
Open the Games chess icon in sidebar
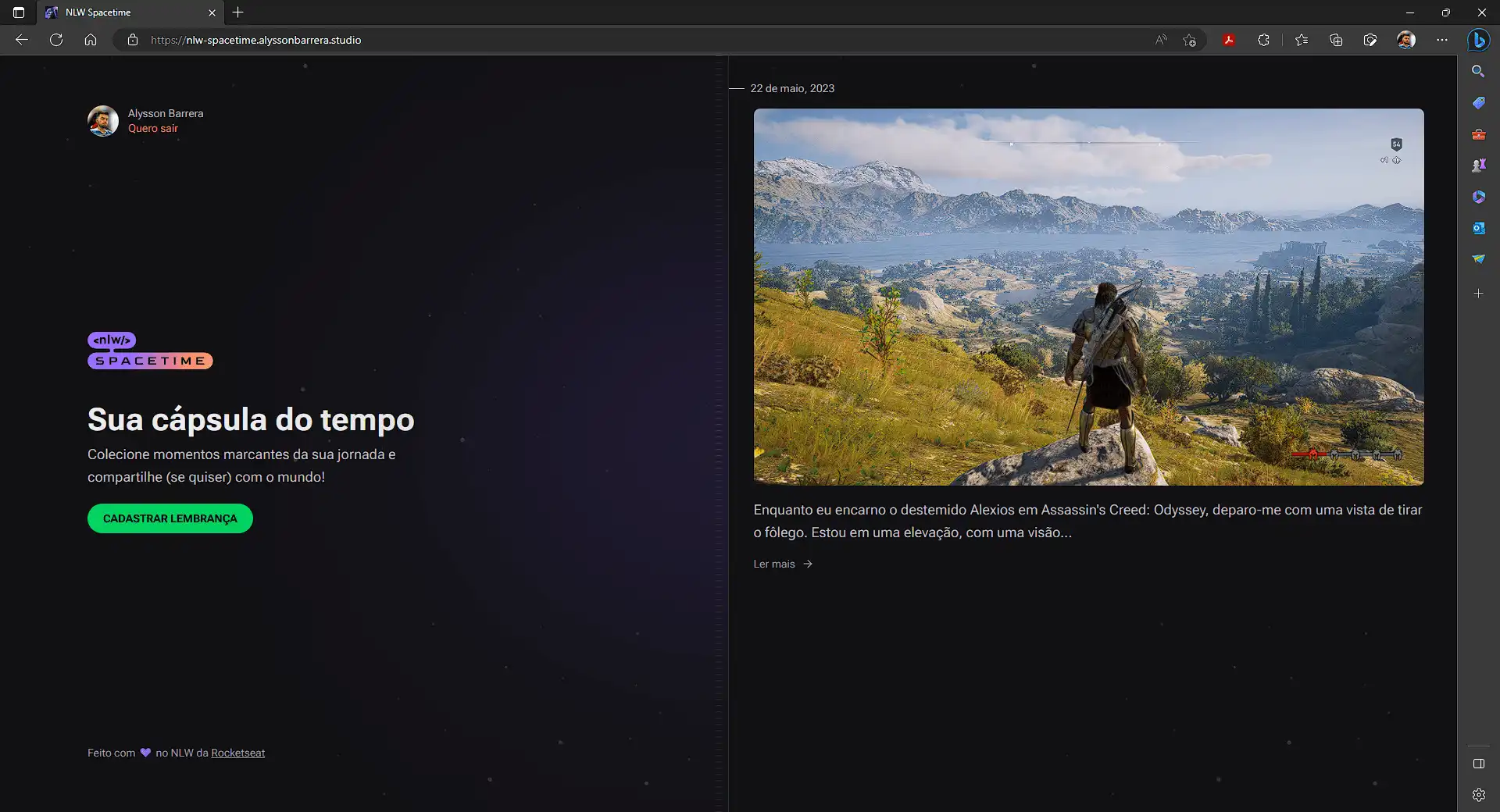pos(1479,165)
